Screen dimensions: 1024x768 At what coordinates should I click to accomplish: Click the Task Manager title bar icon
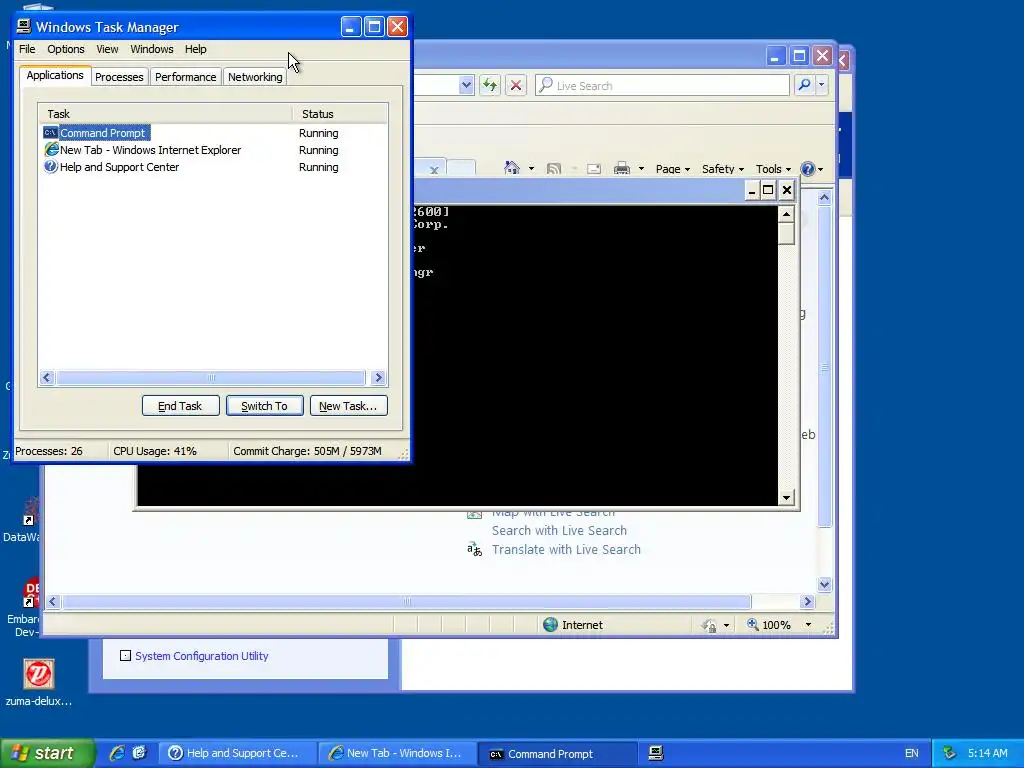pyautogui.click(x=24, y=26)
